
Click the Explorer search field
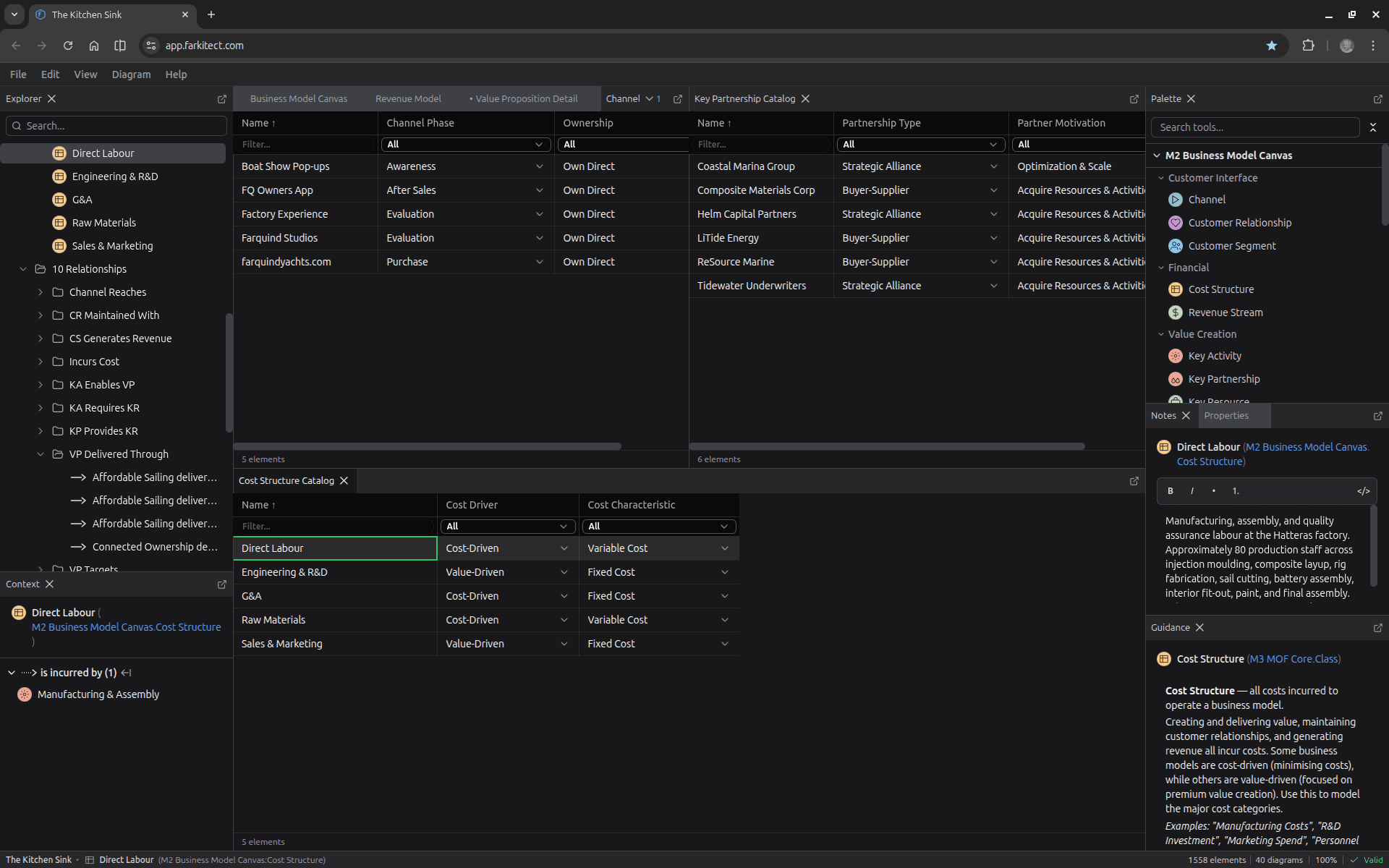pyautogui.click(x=116, y=126)
